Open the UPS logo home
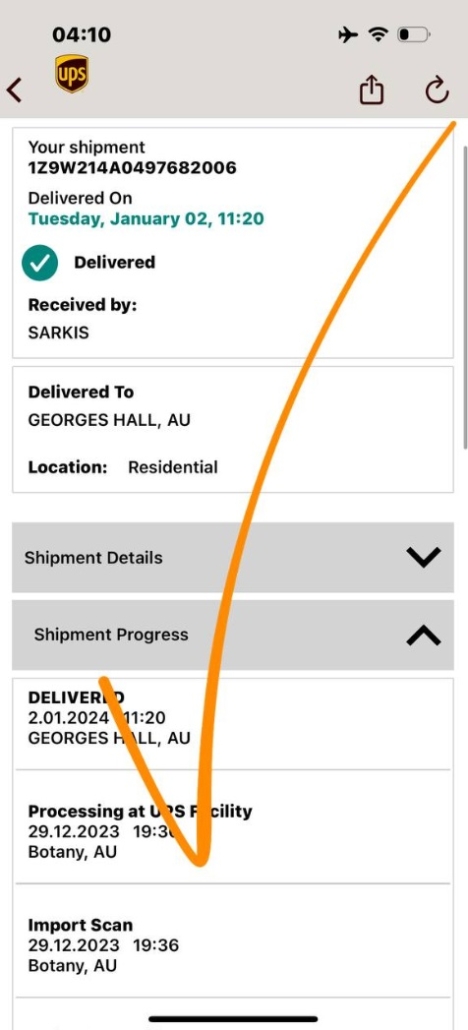 point(72,74)
